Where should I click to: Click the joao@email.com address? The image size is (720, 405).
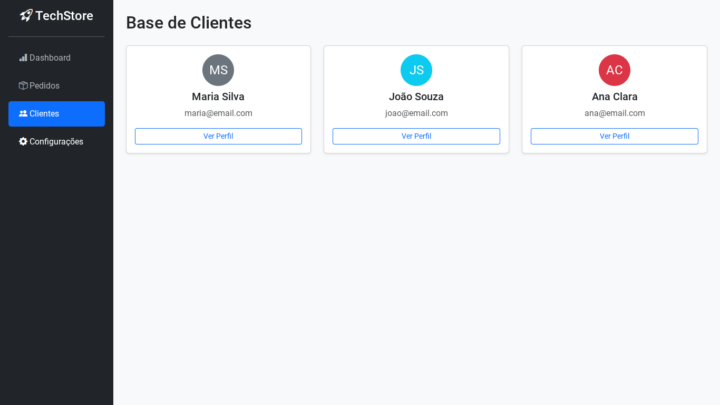point(416,113)
